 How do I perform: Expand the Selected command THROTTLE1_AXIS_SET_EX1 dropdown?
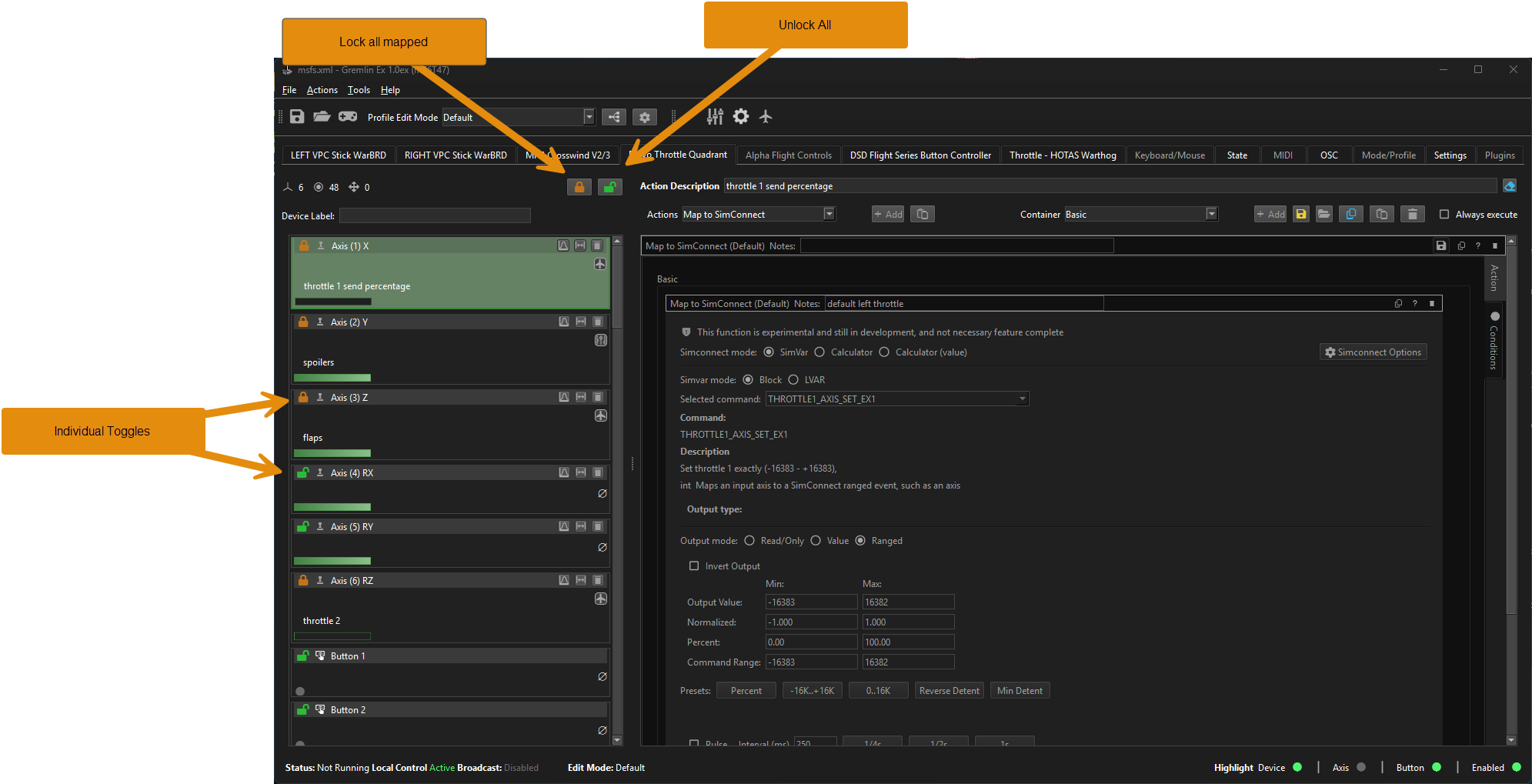[x=897, y=399]
